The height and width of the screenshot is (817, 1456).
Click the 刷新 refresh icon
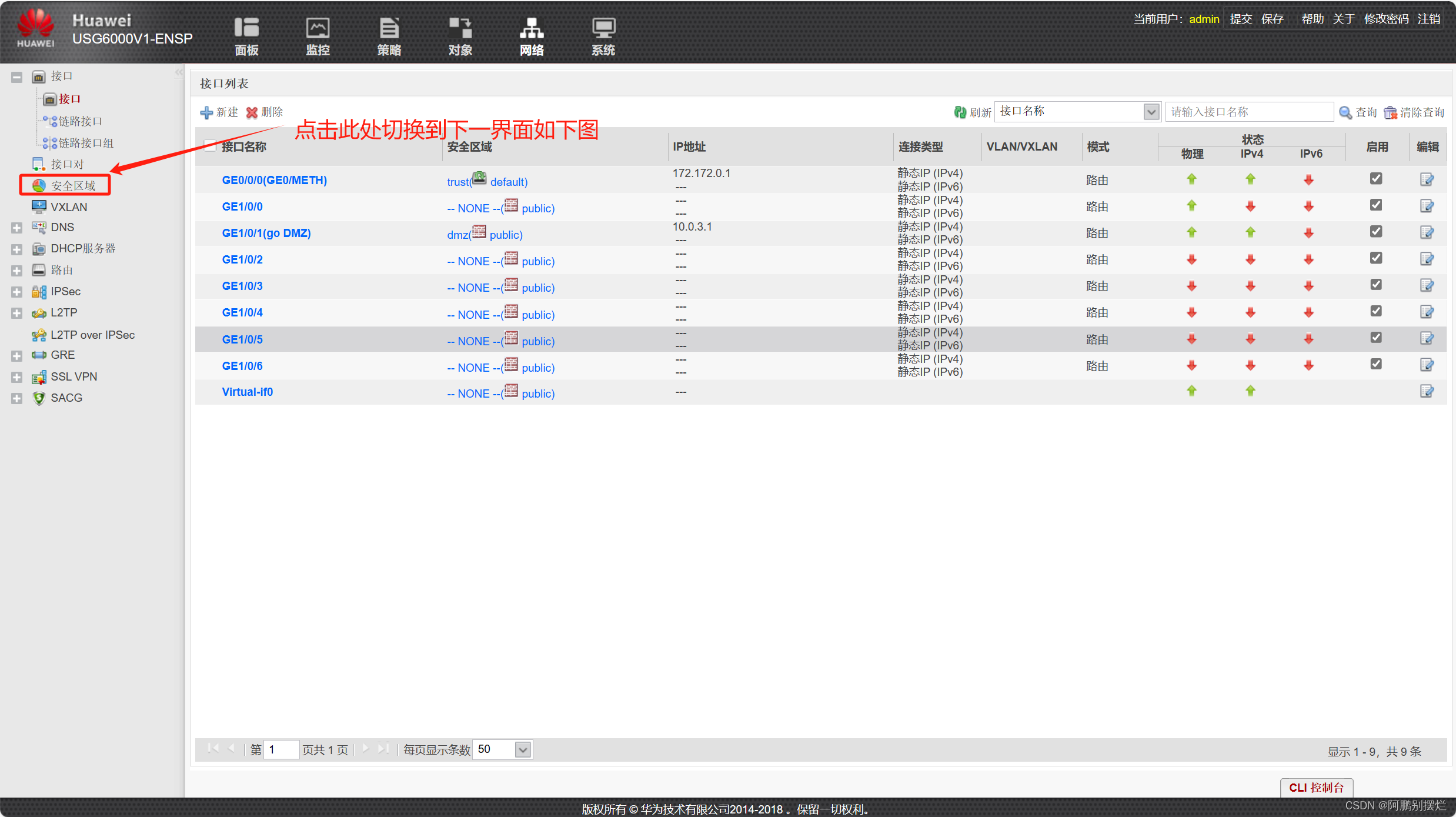960,112
